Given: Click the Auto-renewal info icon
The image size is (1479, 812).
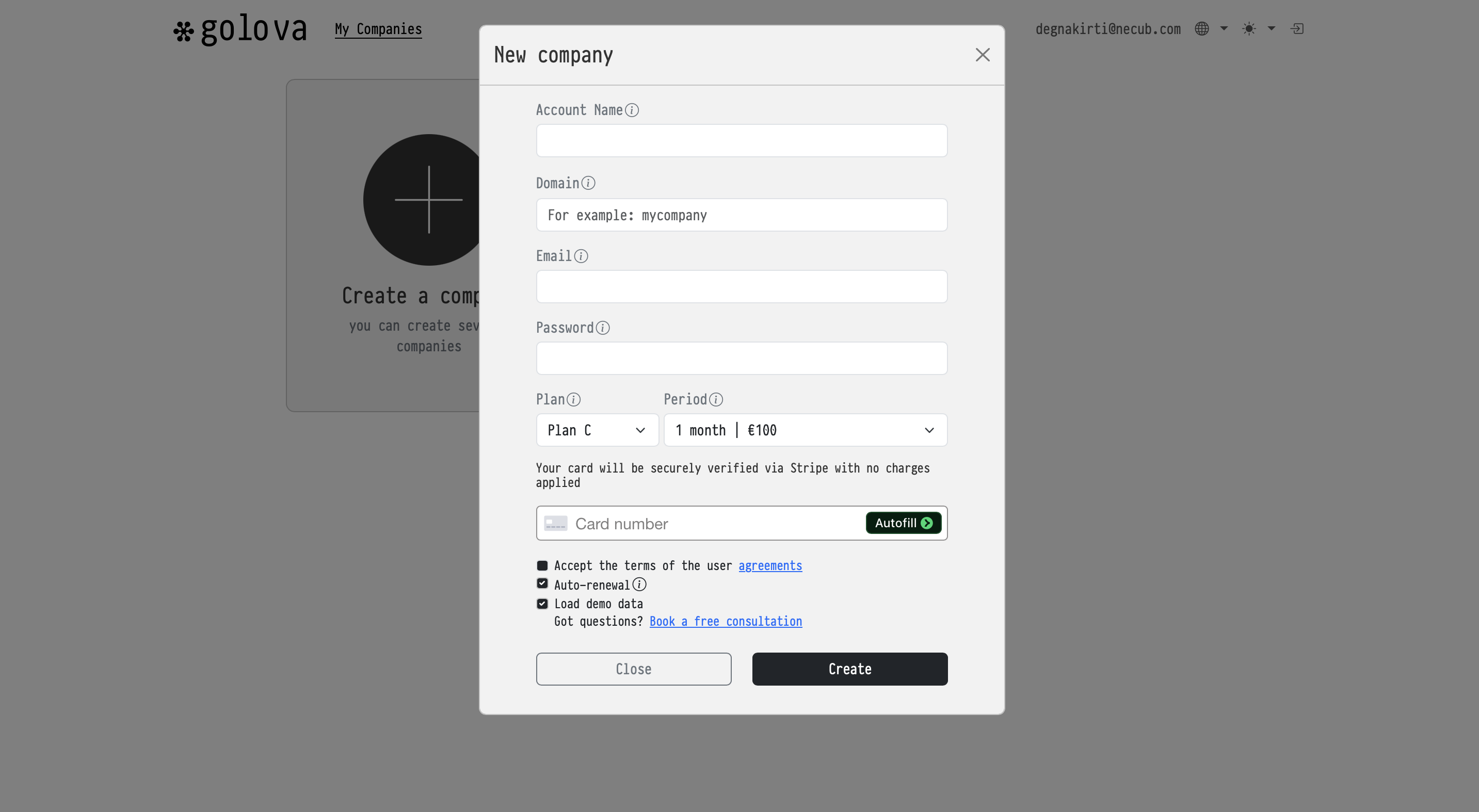Looking at the screenshot, I should click(639, 584).
